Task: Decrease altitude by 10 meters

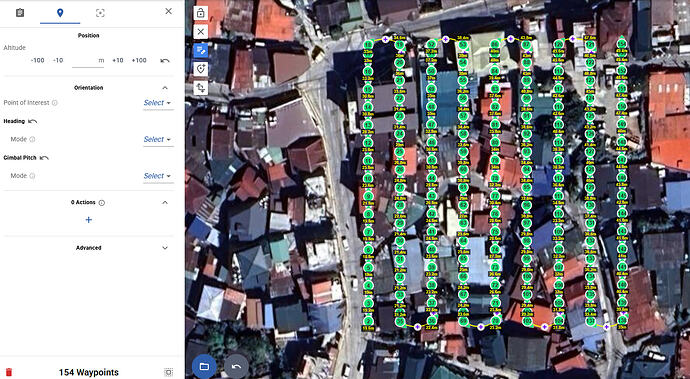Action: tap(58, 60)
